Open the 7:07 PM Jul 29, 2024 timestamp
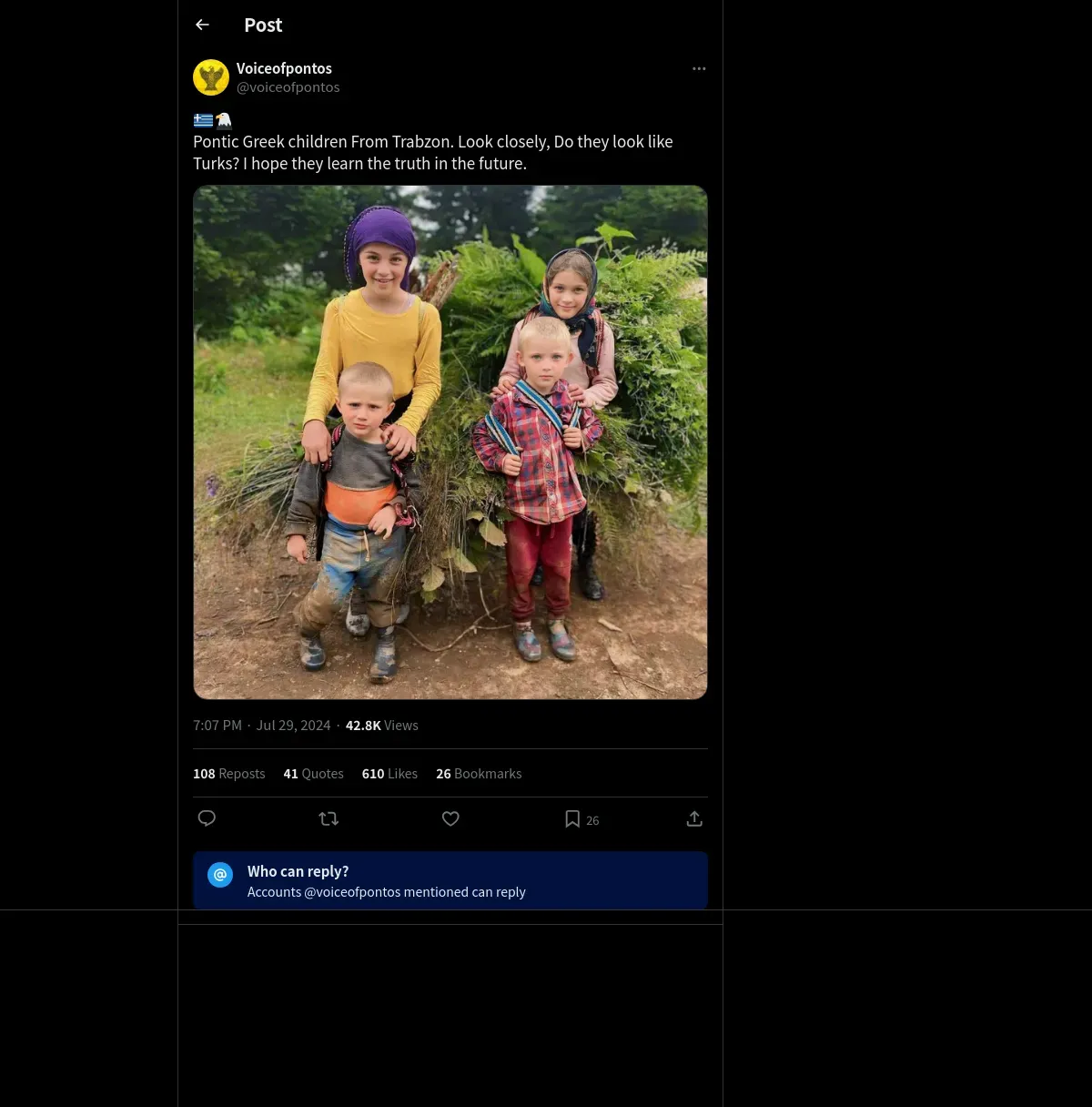Viewport: 1092px width, 1107px height. 261,726
